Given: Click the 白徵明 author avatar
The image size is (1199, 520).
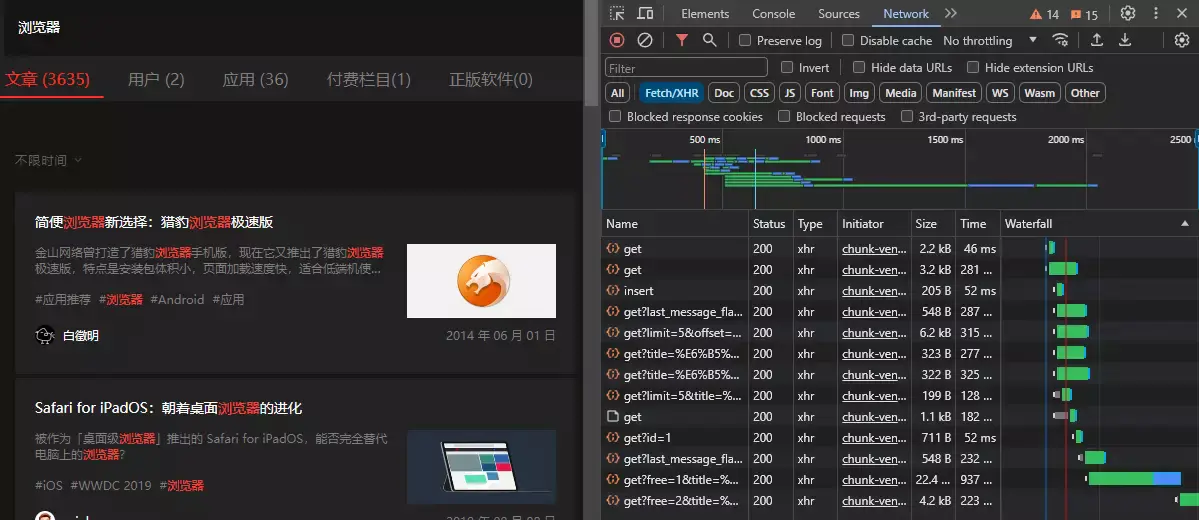Looking at the screenshot, I should pyautogui.click(x=45, y=336).
